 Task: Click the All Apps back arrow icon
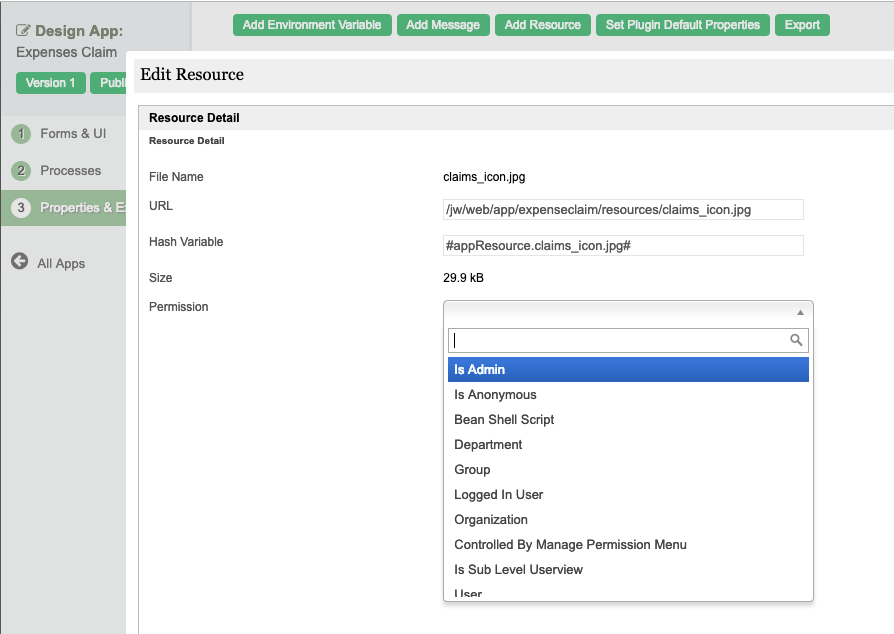[x=19, y=262]
